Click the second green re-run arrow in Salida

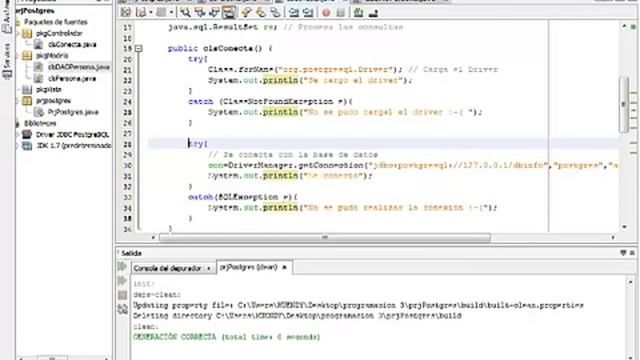point(122,280)
